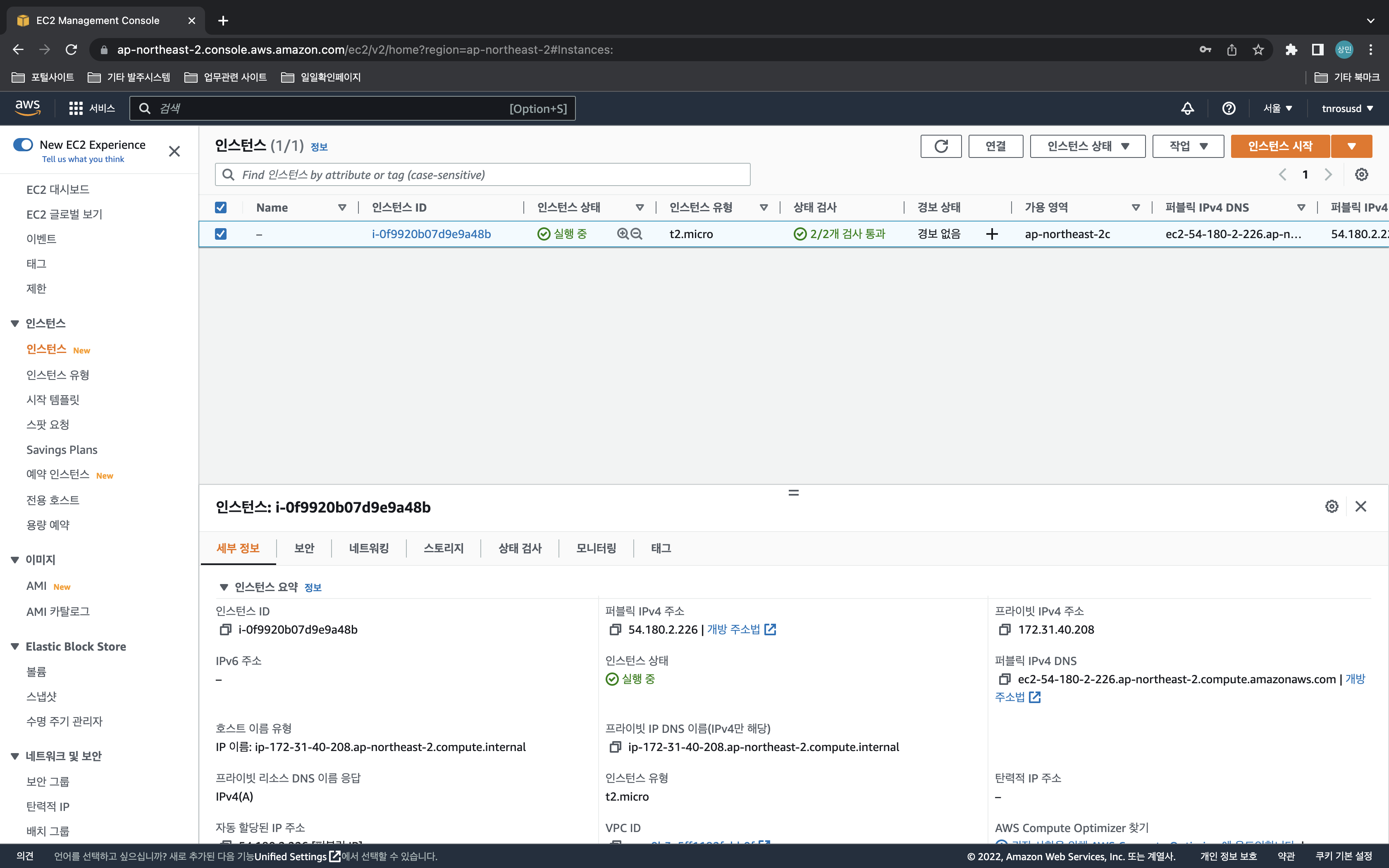Collapse the Instances sidebar section
Image resolution: width=1389 pixels, height=868 pixels.
point(15,324)
